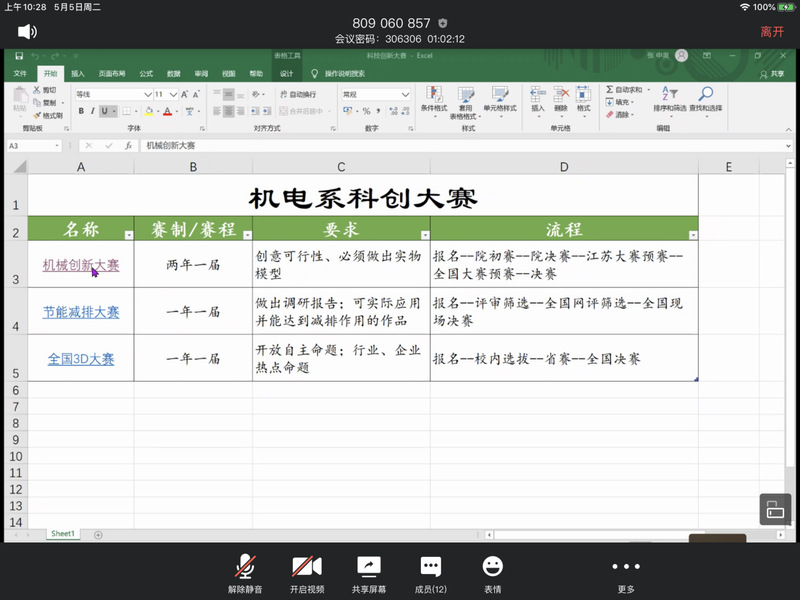
Task: Toggle Wrap Text (自动换行)
Action: tap(296, 94)
